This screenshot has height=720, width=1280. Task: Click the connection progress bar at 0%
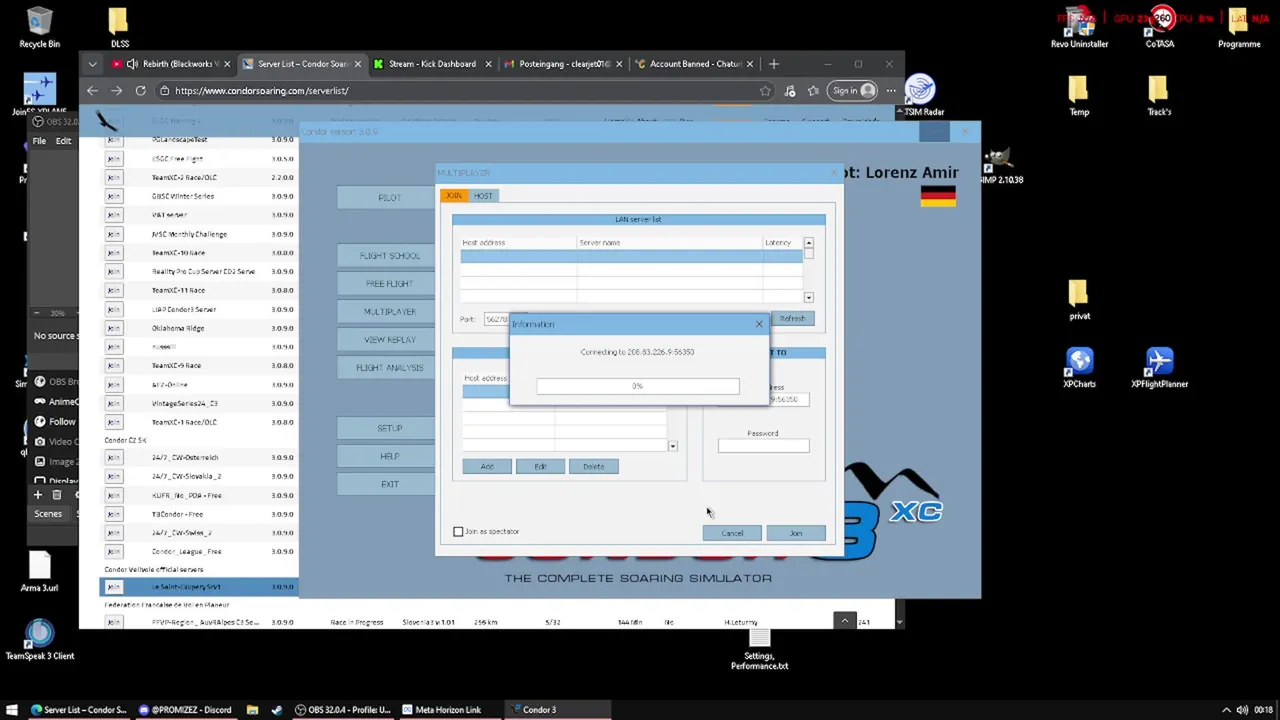[638, 386]
